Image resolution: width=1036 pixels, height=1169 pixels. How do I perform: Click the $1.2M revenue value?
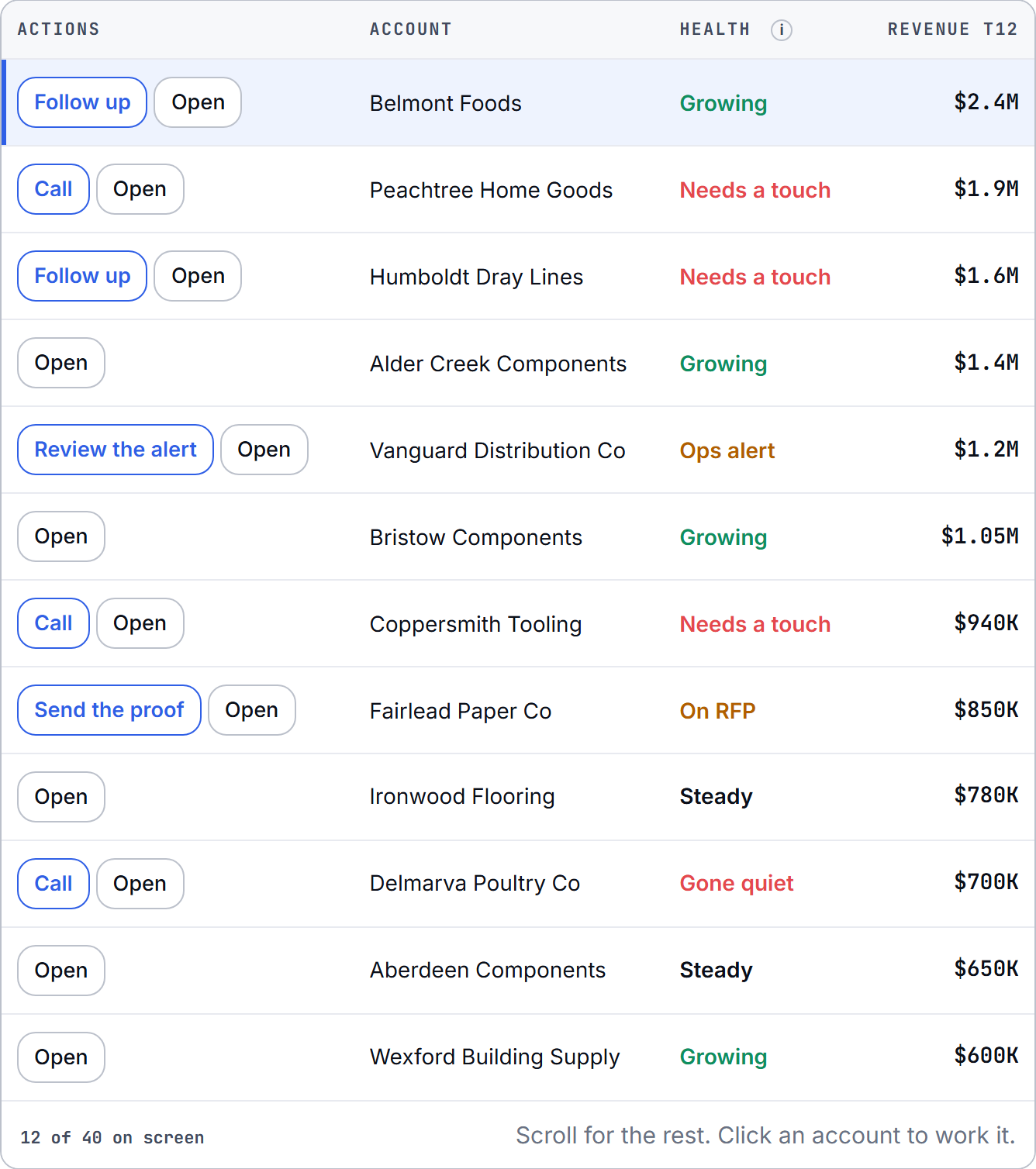[x=986, y=450]
